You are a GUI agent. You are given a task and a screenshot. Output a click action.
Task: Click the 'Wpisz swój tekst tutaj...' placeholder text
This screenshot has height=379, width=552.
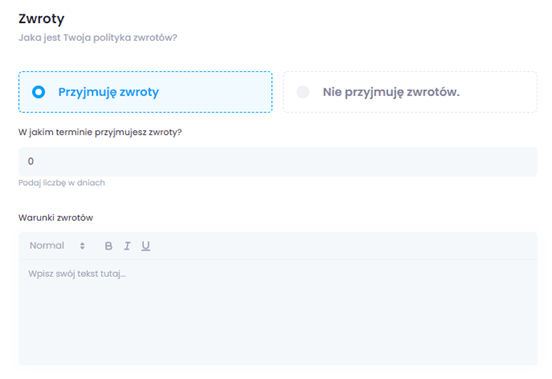coord(77,274)
